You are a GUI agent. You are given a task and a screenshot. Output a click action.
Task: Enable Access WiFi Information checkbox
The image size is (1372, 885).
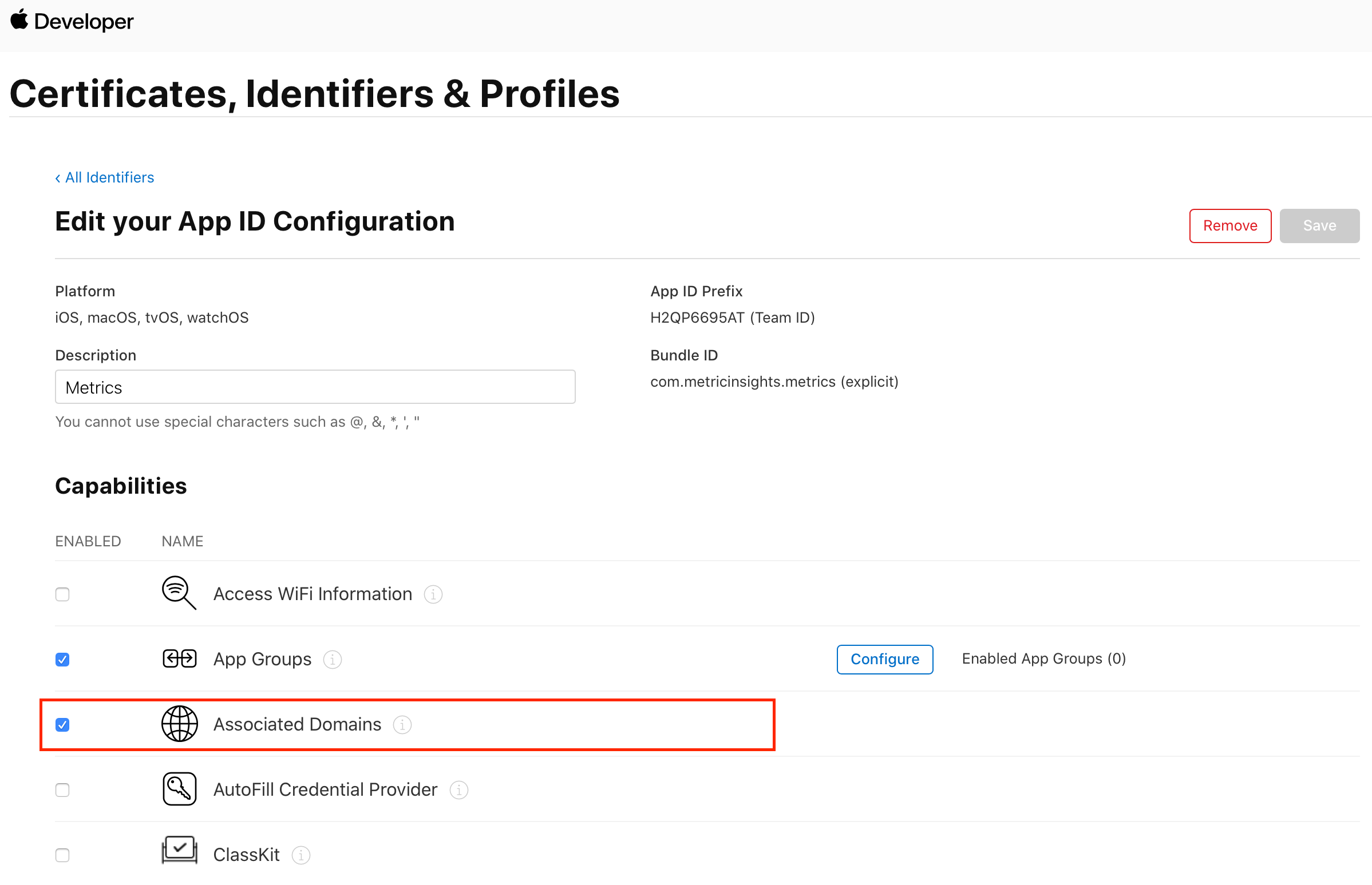click(x=63, y=594)
